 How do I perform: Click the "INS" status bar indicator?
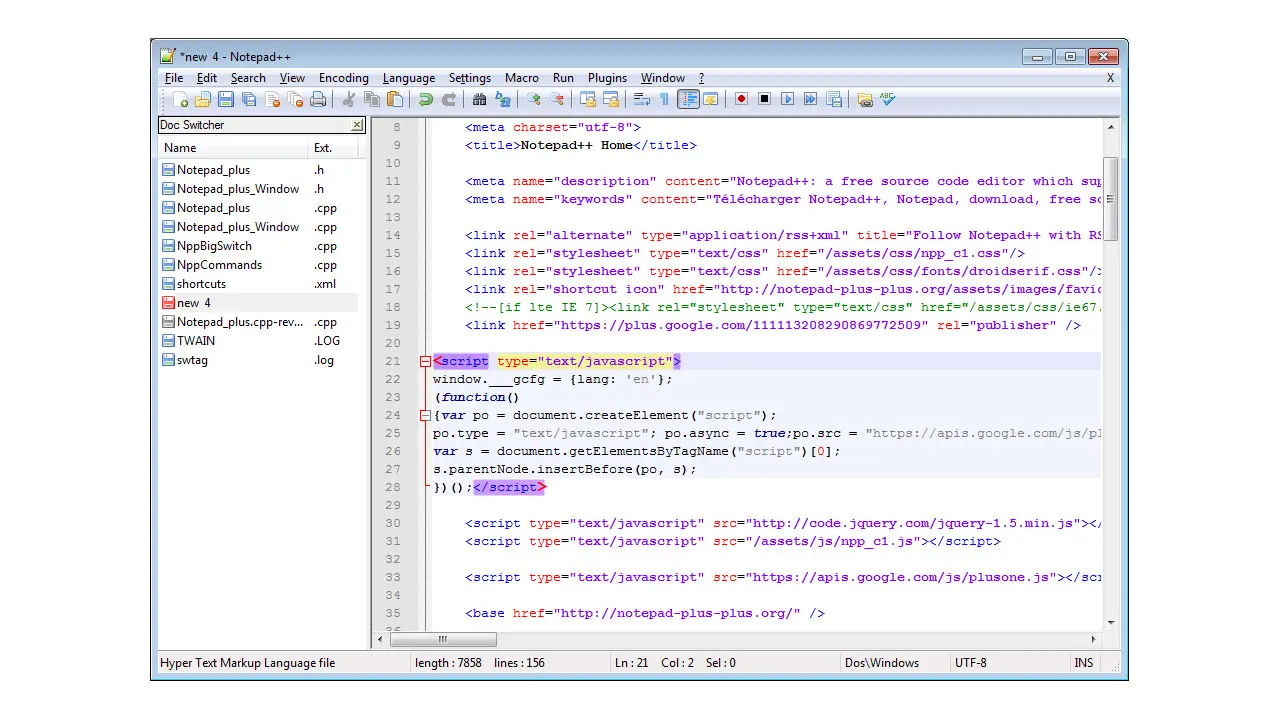click(1084, 663)
